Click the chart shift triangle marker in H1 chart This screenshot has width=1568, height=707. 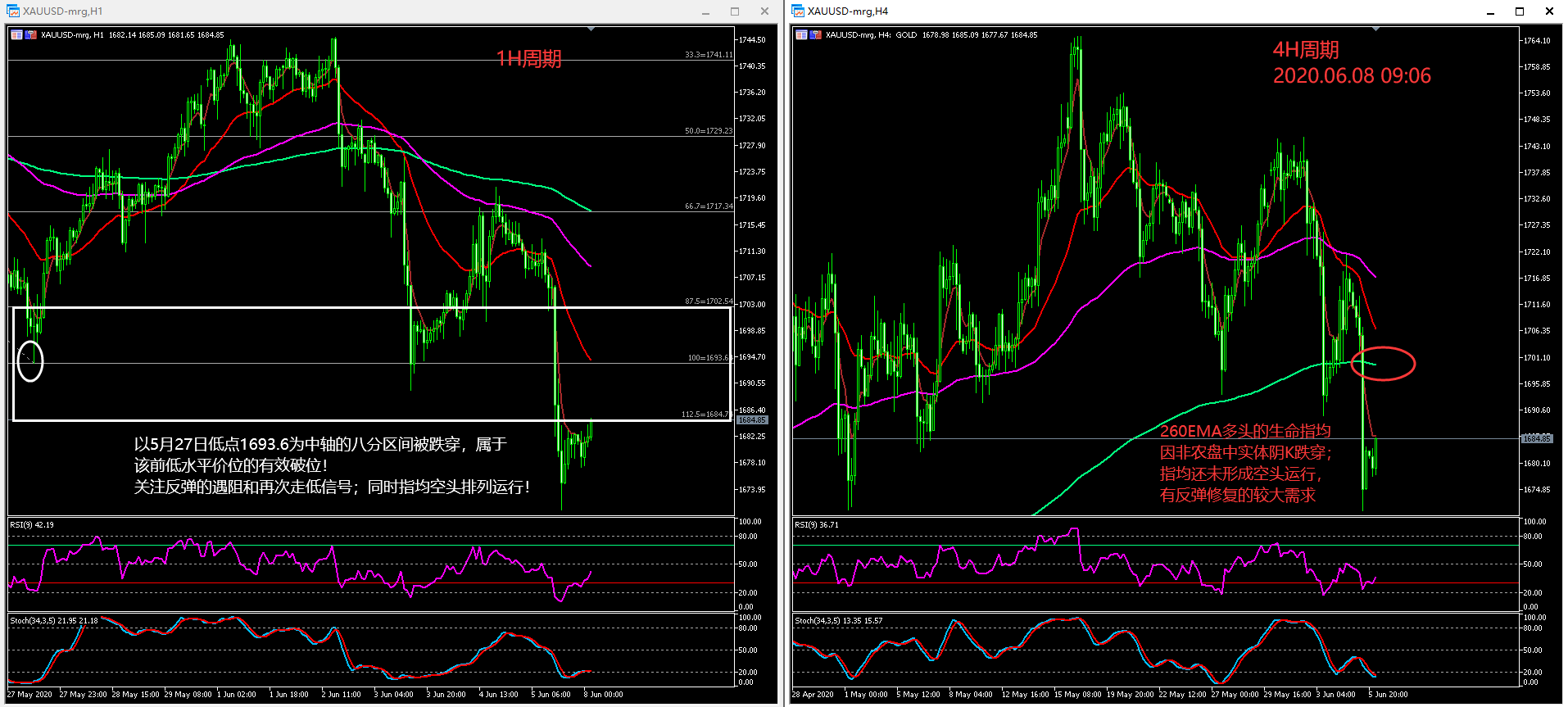pos(591,29)
